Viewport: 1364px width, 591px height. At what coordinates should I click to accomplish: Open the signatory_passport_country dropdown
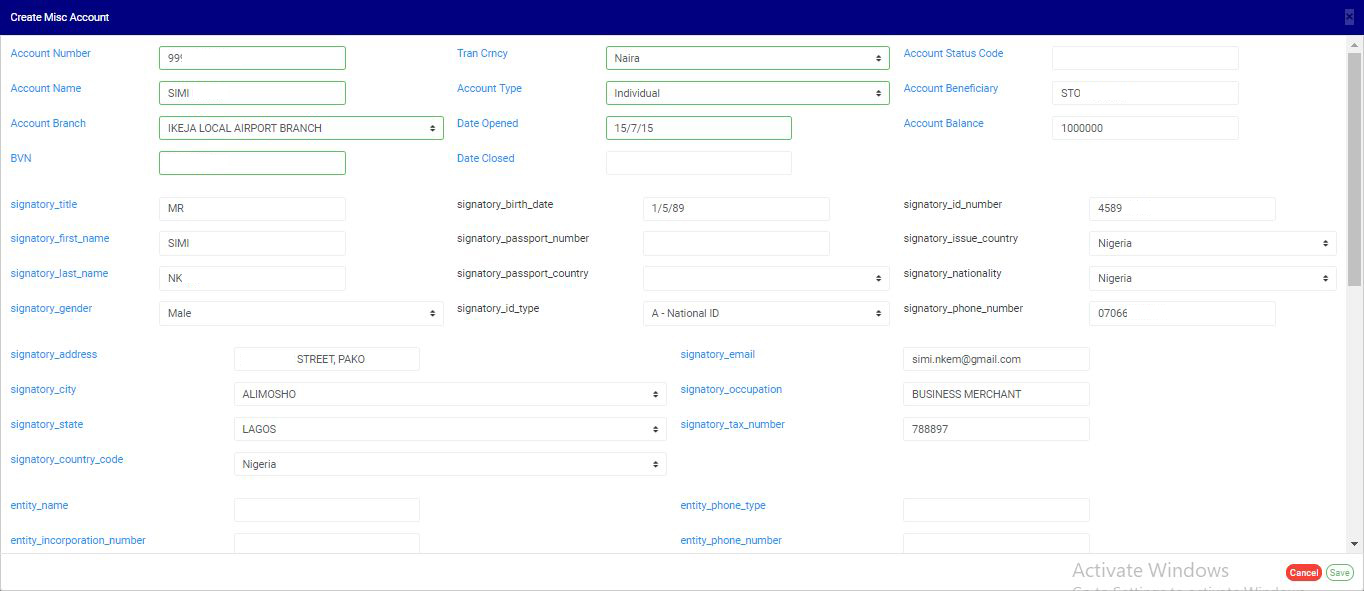pos(765,278)
